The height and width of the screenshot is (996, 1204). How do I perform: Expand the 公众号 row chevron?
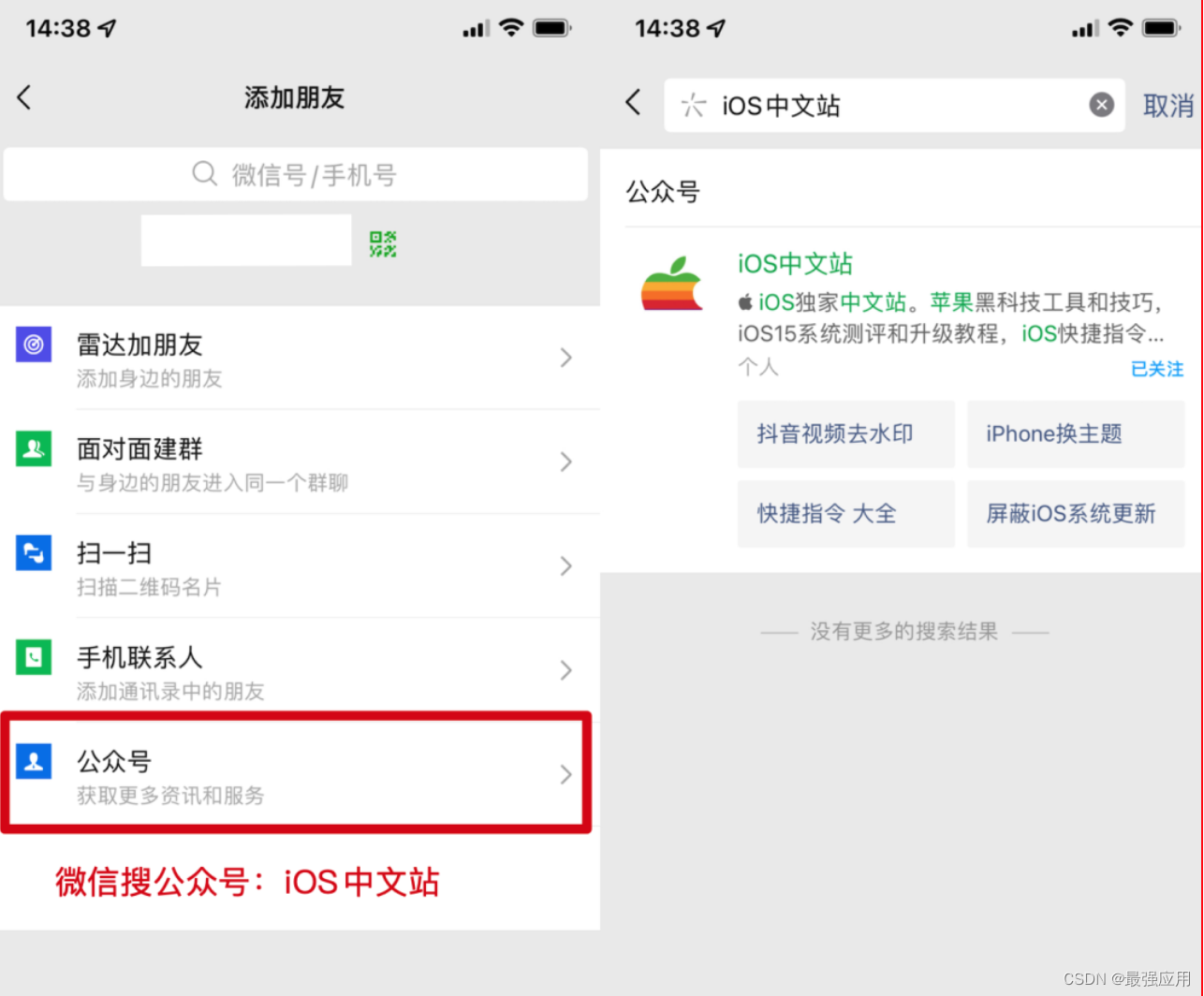coord(565,774)
